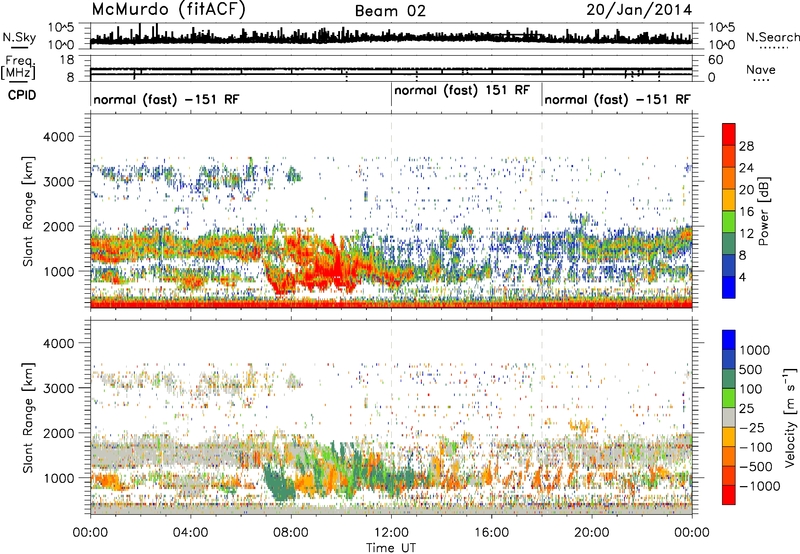800x554 pixels.
Task: Select the 'normal (fast) -151 RF' text starting at 00:00
Action: click(x=166, y=99)
